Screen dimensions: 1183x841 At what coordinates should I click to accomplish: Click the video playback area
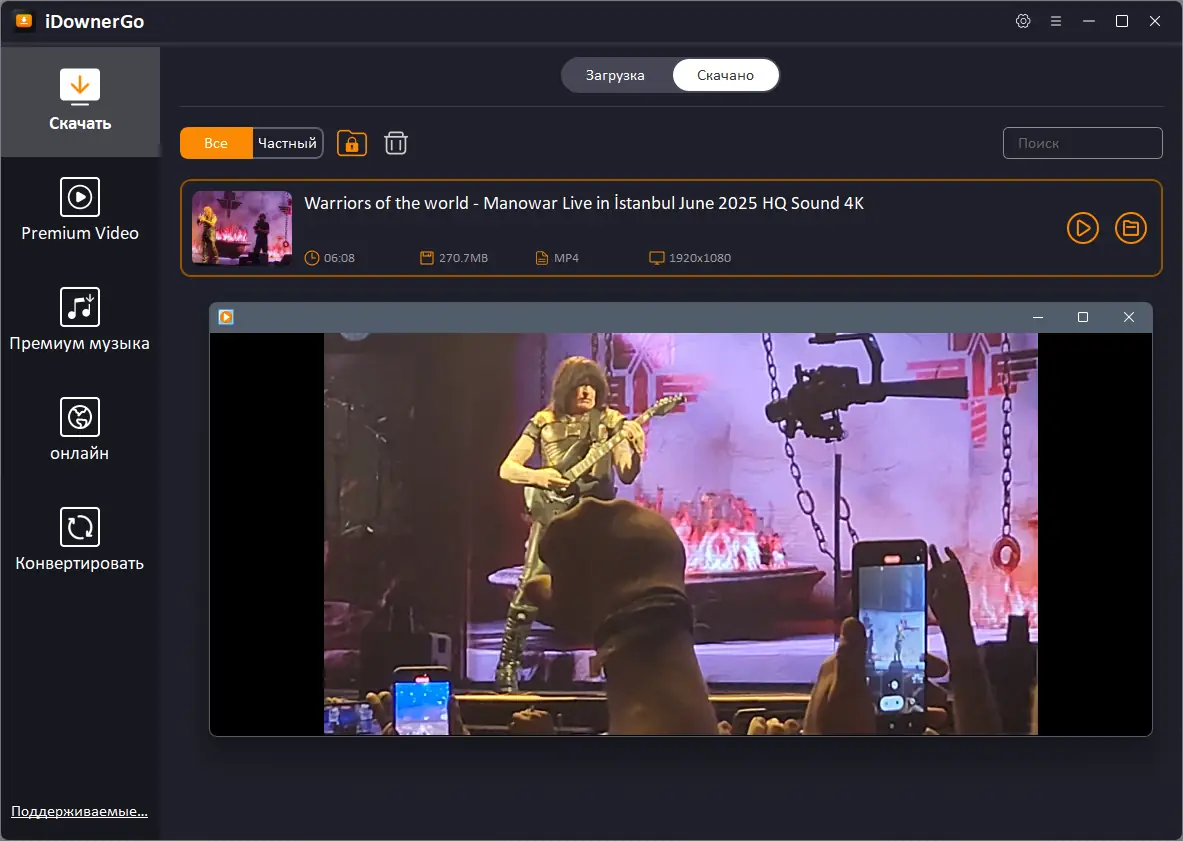tap(681, 534)
